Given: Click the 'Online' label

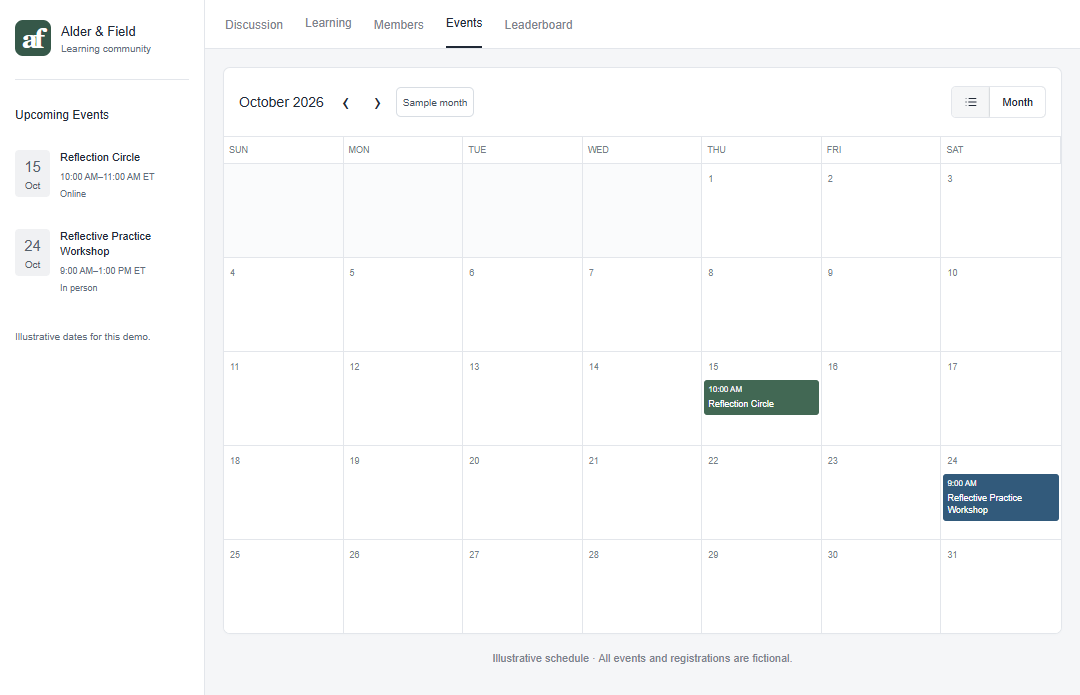Looking at the screenshot, I should (73, 194).
